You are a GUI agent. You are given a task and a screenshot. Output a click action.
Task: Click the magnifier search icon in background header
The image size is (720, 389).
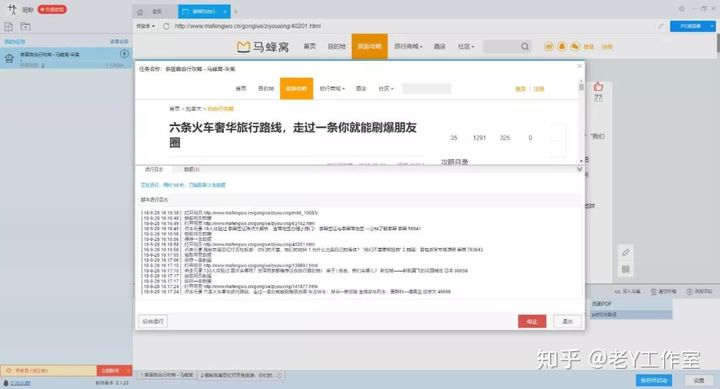tap(525, 46)
